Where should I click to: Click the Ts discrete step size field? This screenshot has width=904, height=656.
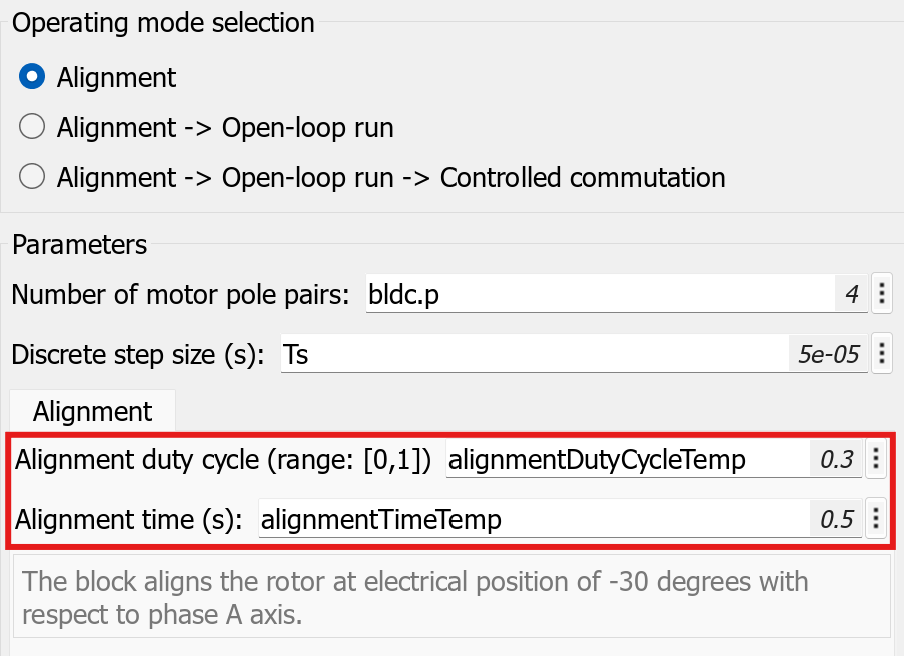pos(535,354)
